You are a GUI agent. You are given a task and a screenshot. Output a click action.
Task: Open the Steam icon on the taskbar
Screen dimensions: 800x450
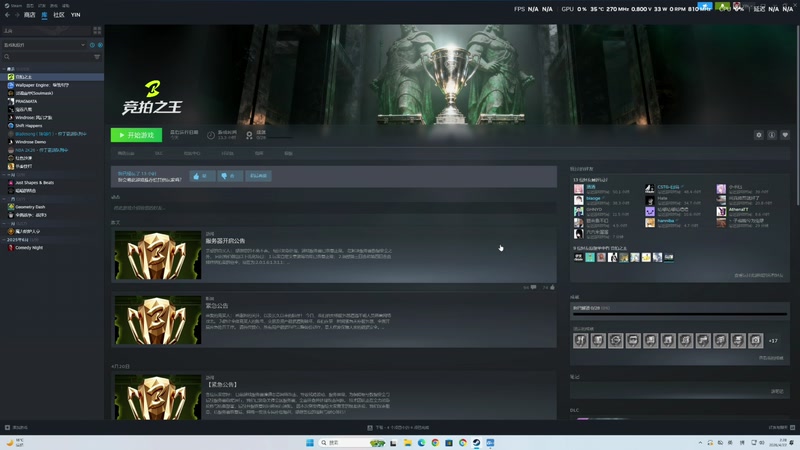(x=476, y=442)
